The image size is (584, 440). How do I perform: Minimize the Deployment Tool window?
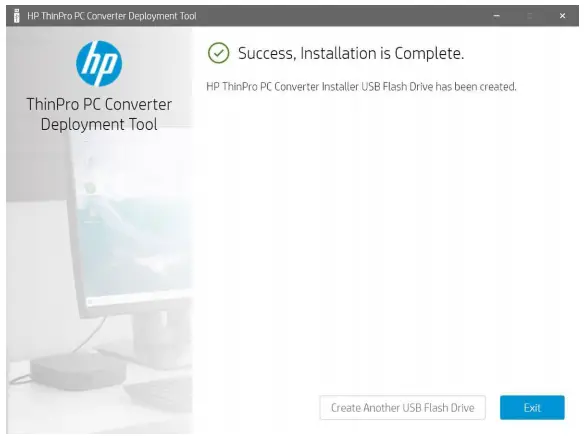click(x=496, y=16)
